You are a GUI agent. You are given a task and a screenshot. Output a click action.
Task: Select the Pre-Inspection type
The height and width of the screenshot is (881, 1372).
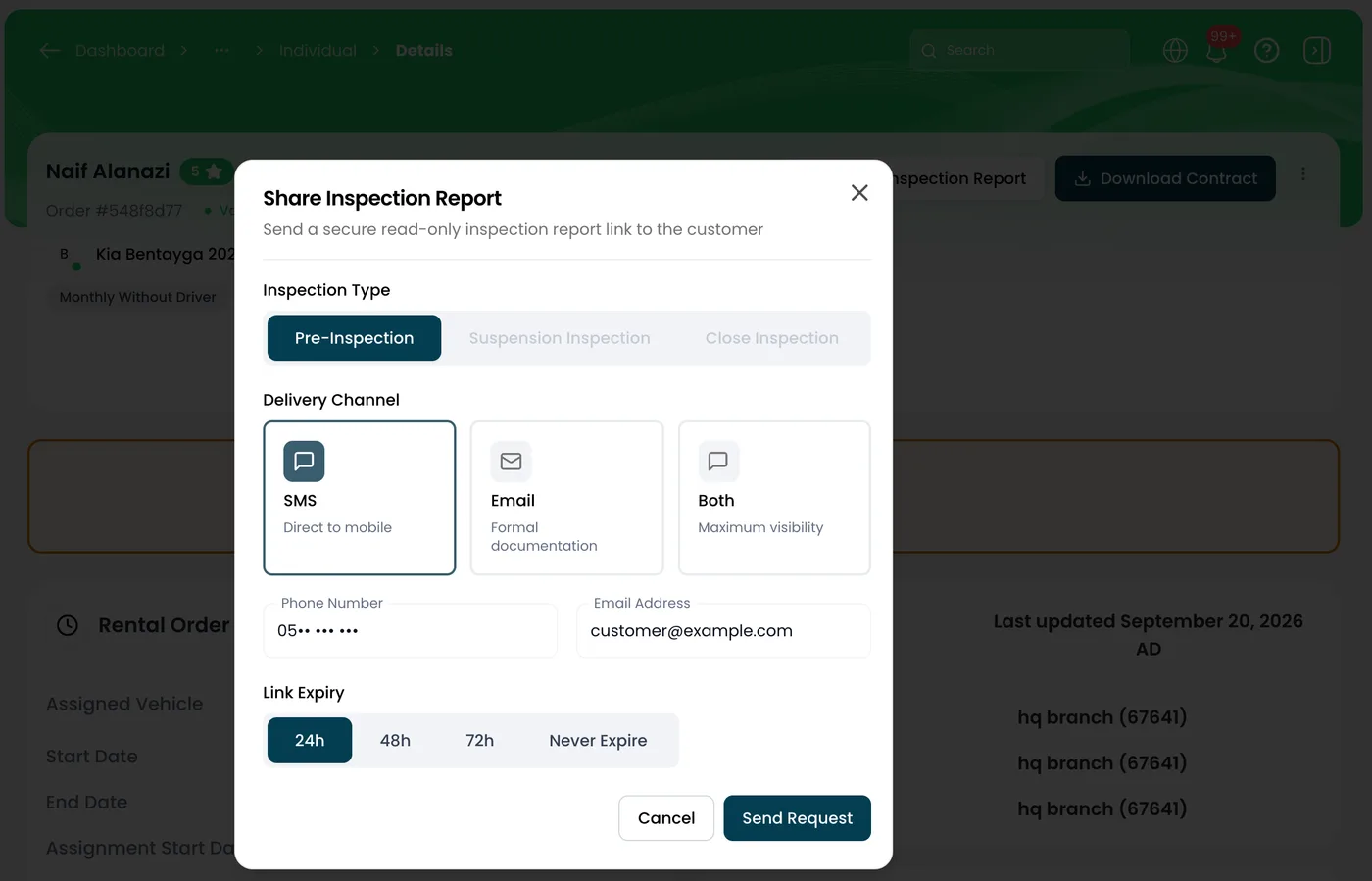[354, 338]
